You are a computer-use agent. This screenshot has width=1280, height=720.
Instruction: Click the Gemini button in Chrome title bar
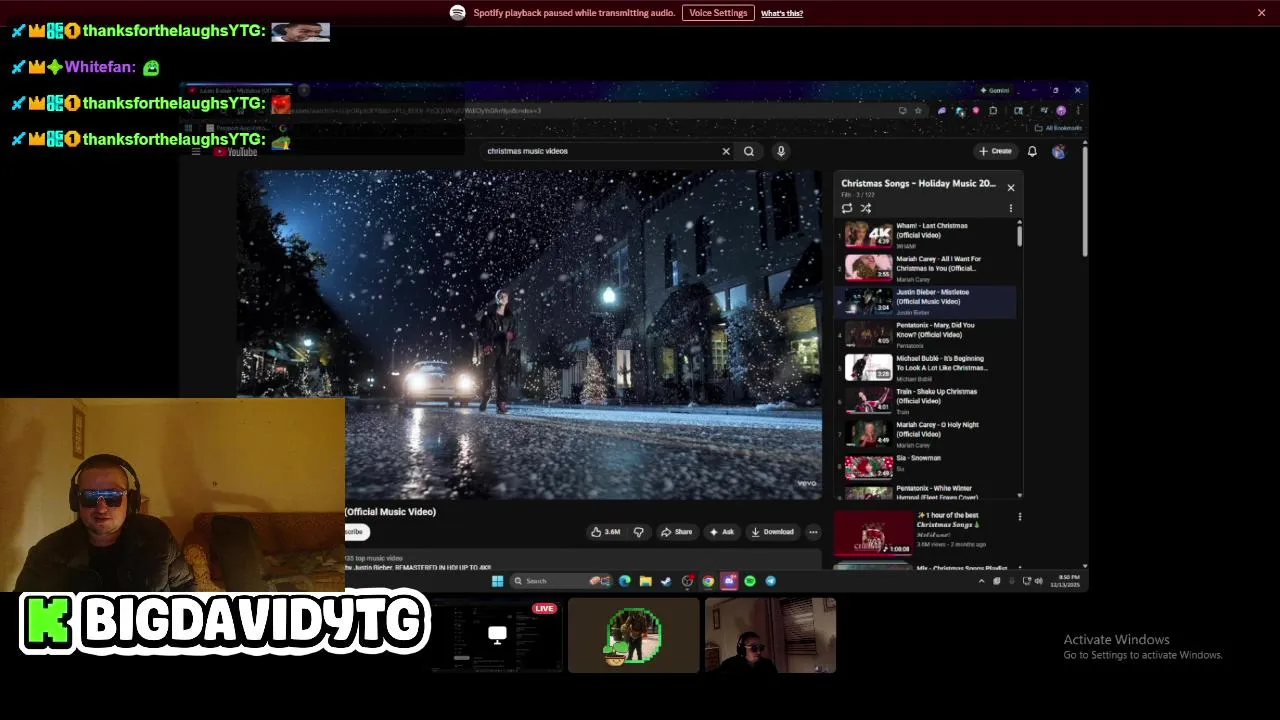(x=995, y=90)
